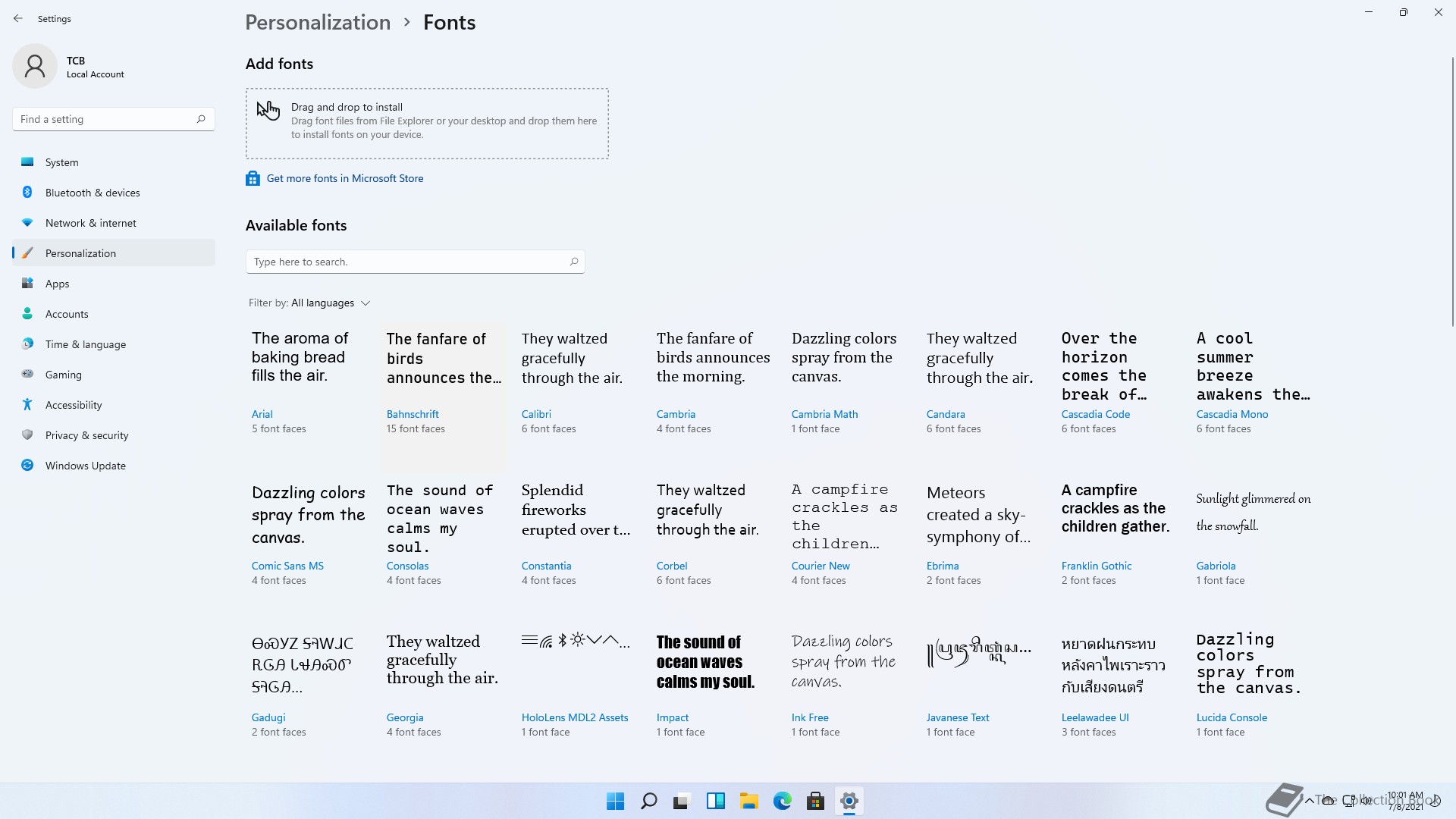The height and width of the screenshot is (819, 1456).
Task: Open the TCB account avatar
Action: pos(35,66)
